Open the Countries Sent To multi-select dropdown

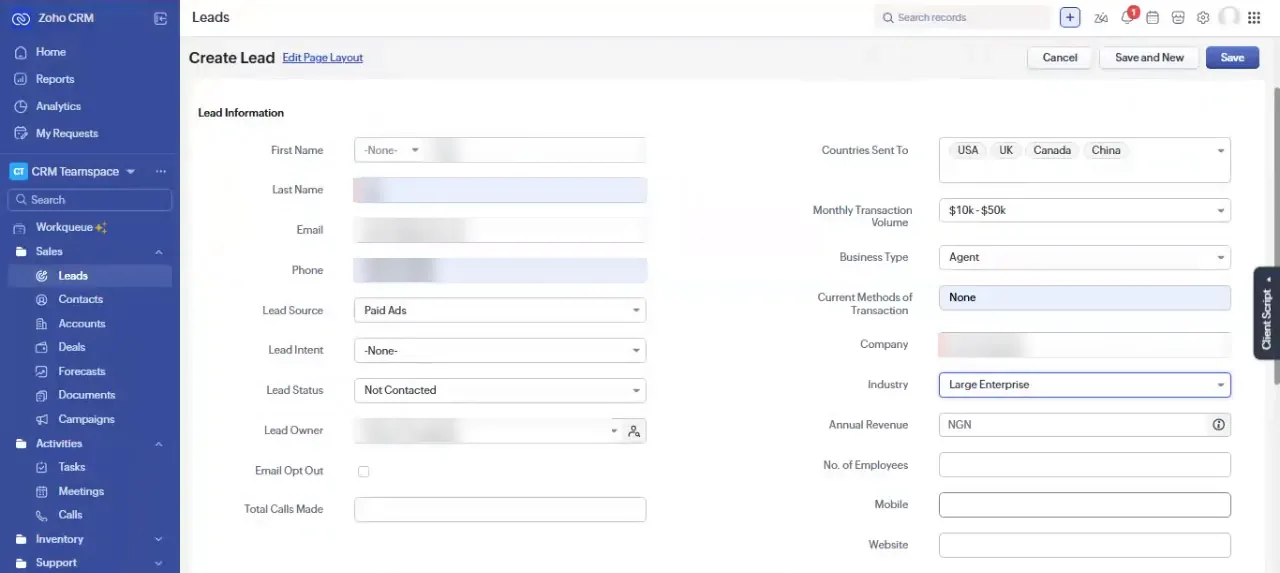click(1085, 160)
